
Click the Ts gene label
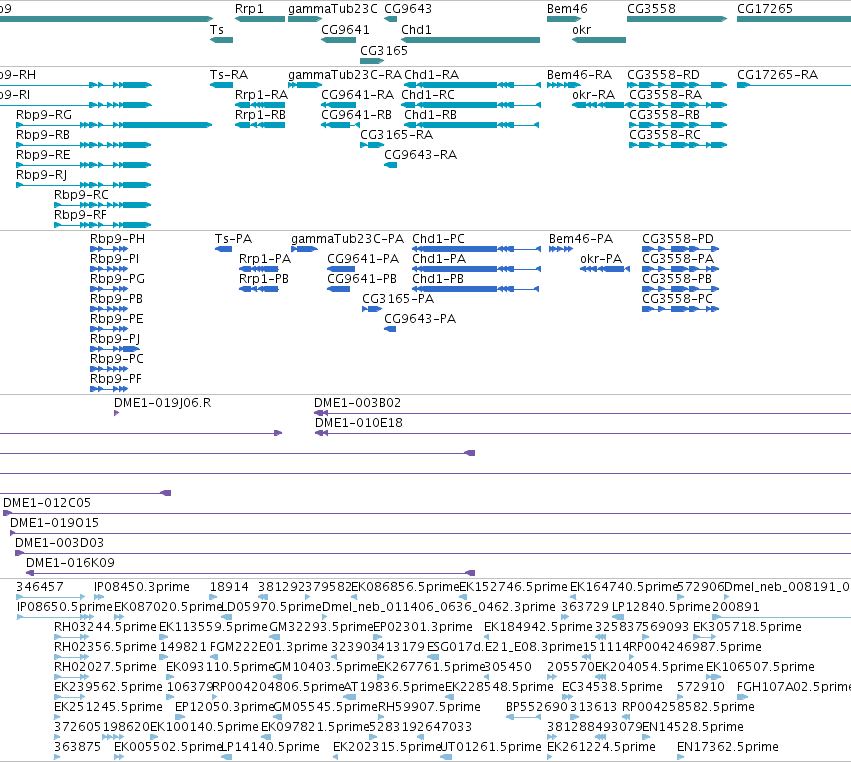[217, 30]
